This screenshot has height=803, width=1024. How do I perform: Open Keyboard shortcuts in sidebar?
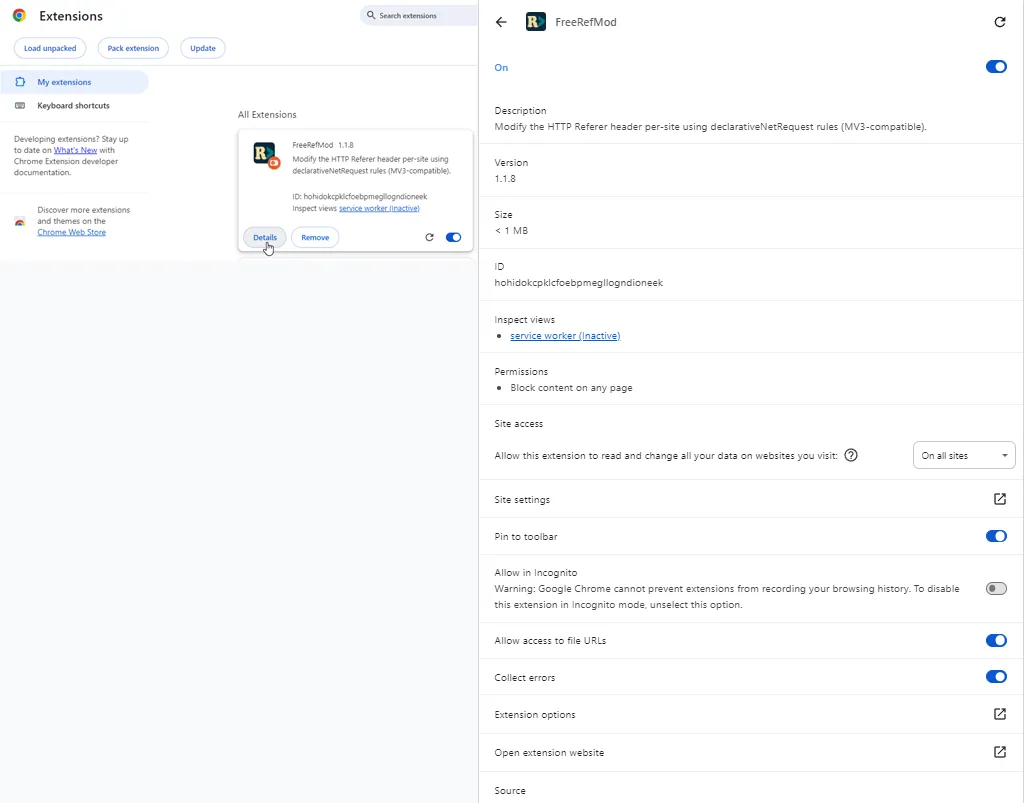pos(73,106)
